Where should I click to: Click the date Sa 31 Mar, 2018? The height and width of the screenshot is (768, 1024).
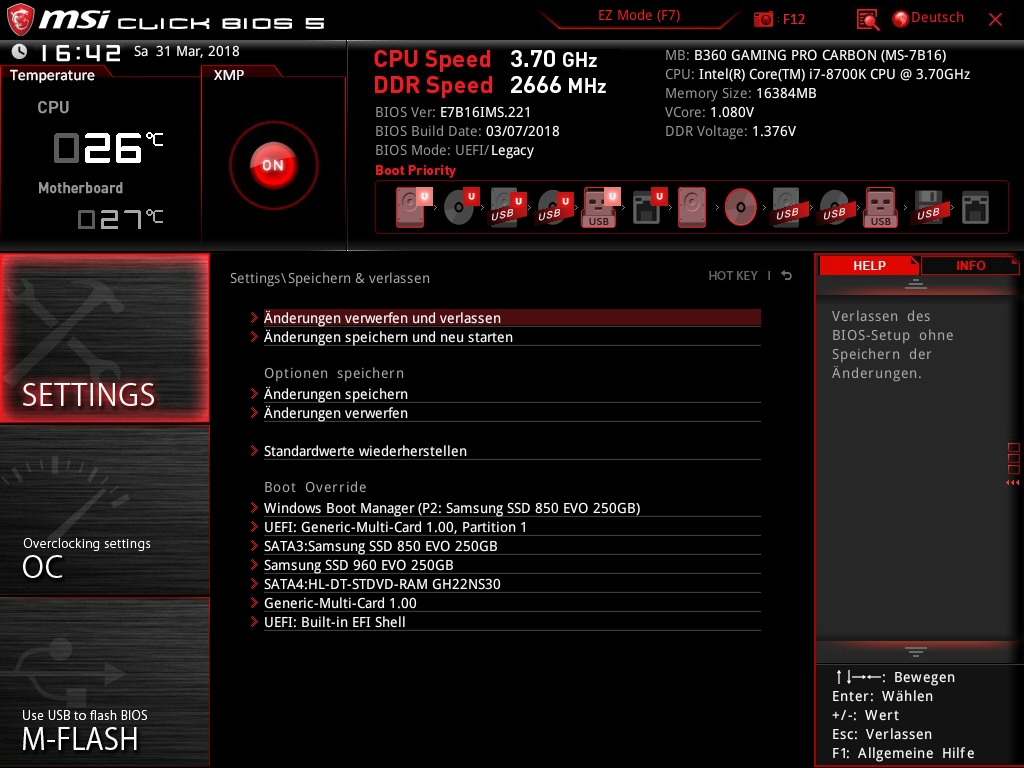click(x=187, y=51)
